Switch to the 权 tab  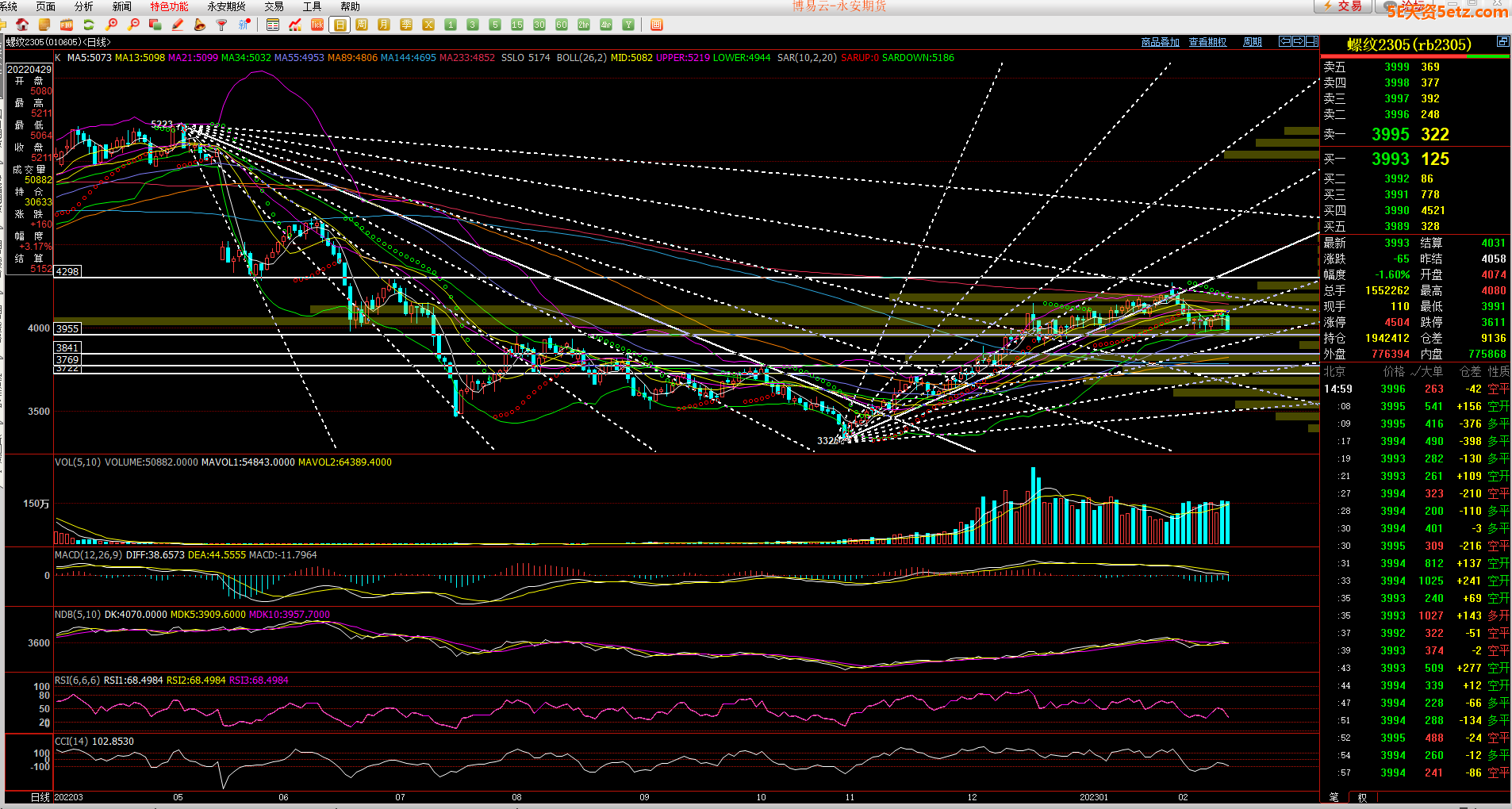(1363, 797)
